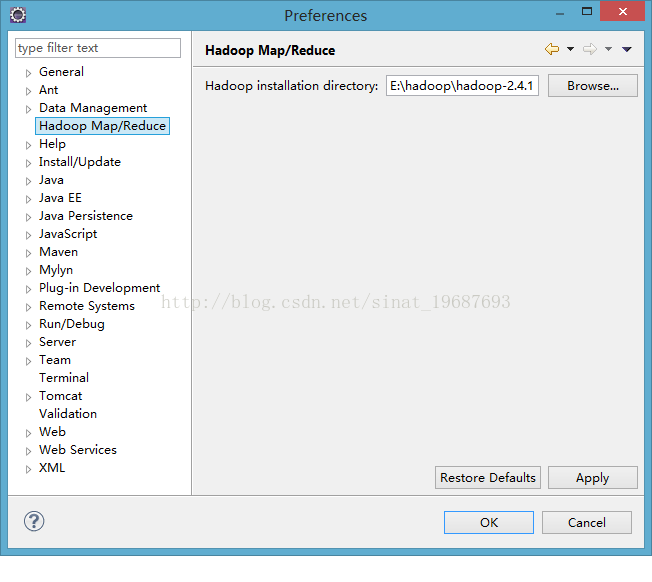
Task: Expand the JavaScript node
Action: 28,235
